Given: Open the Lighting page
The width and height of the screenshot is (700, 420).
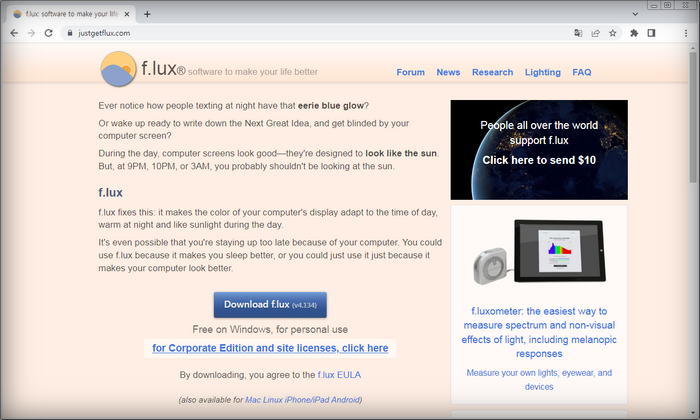Looking at the screenshot, I should 542,72.
